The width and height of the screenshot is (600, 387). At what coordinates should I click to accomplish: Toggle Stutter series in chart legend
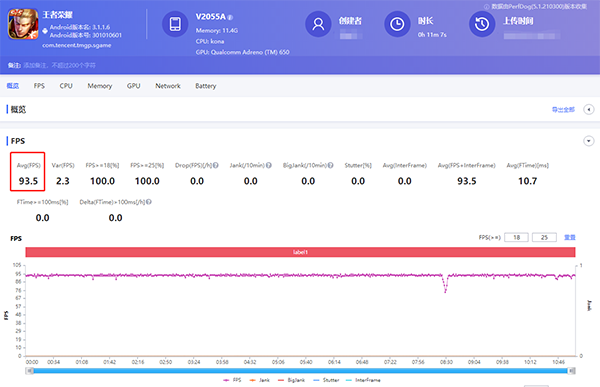click(x=326, y=380)
